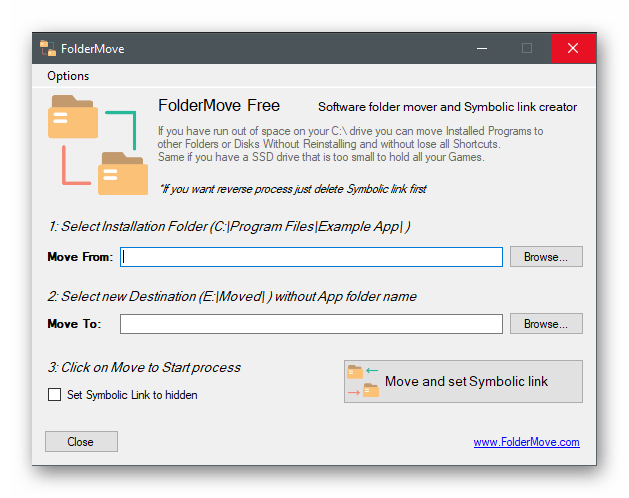Image resolution: width=629 pixels, height=498 pixels.
Task: Click the '2: Select new Destination' instruction text
Action: tap(232, 297)
